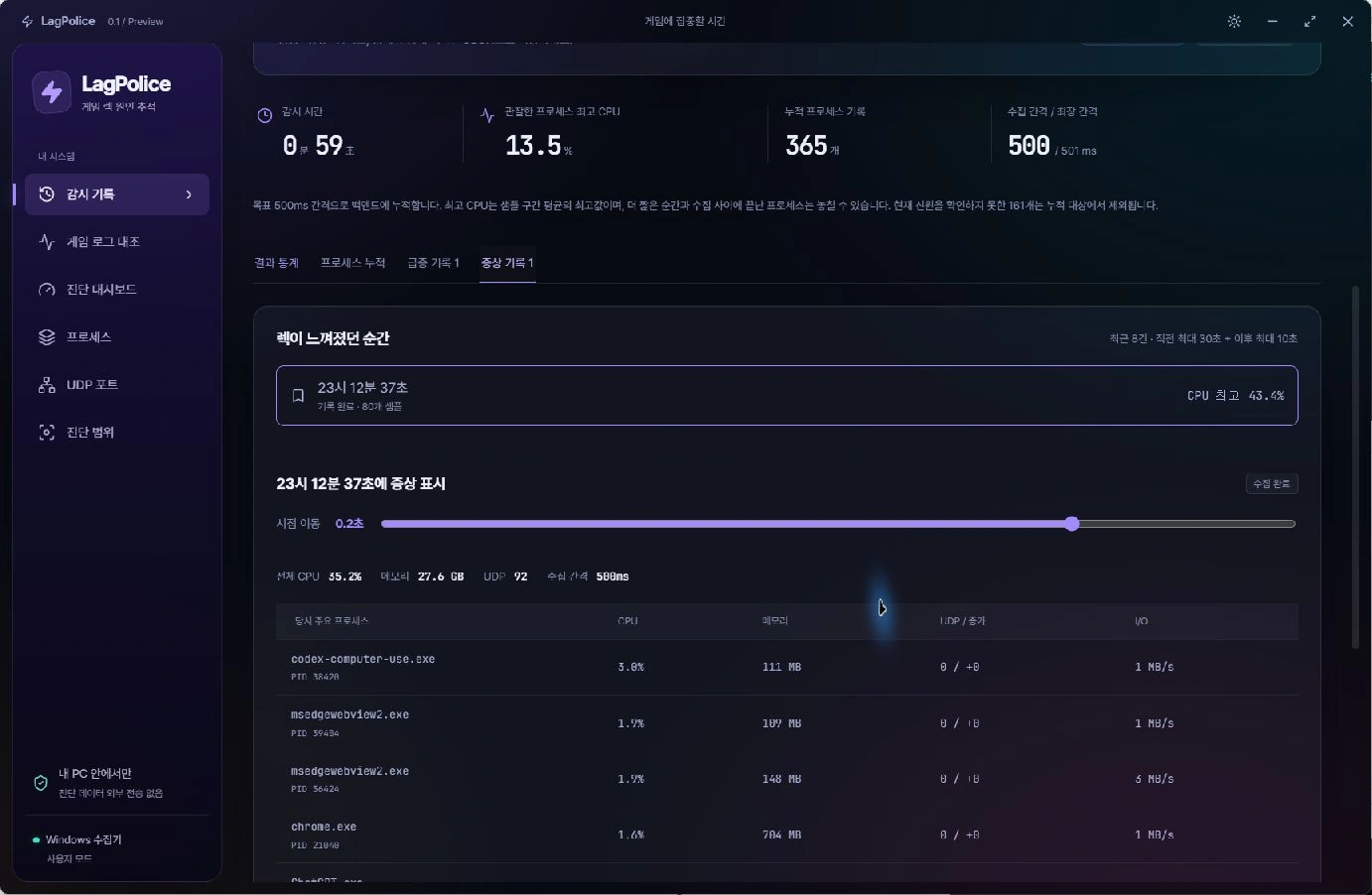Click the chrome.exe process name

click(x=324, y=827)
